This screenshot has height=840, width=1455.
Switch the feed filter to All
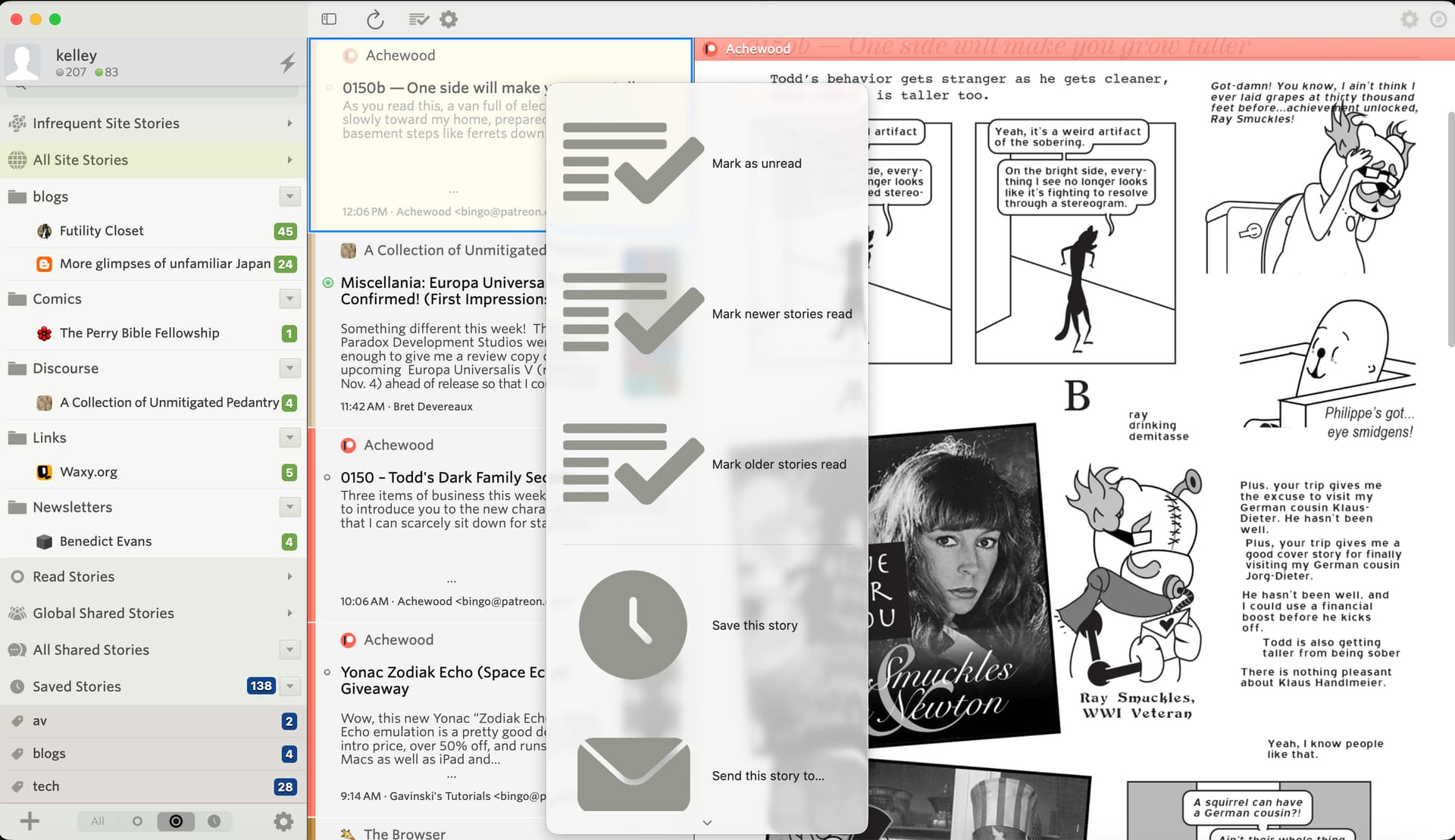[x=98, y=821]
